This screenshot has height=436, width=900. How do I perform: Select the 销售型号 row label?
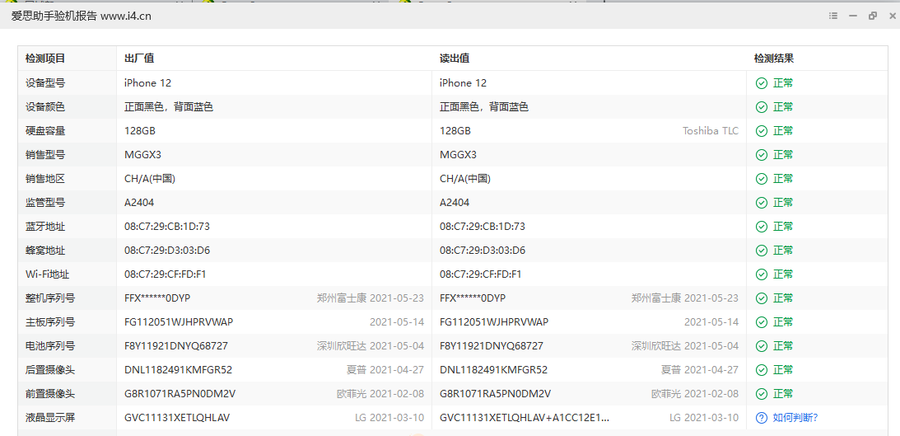coord(45,155)
